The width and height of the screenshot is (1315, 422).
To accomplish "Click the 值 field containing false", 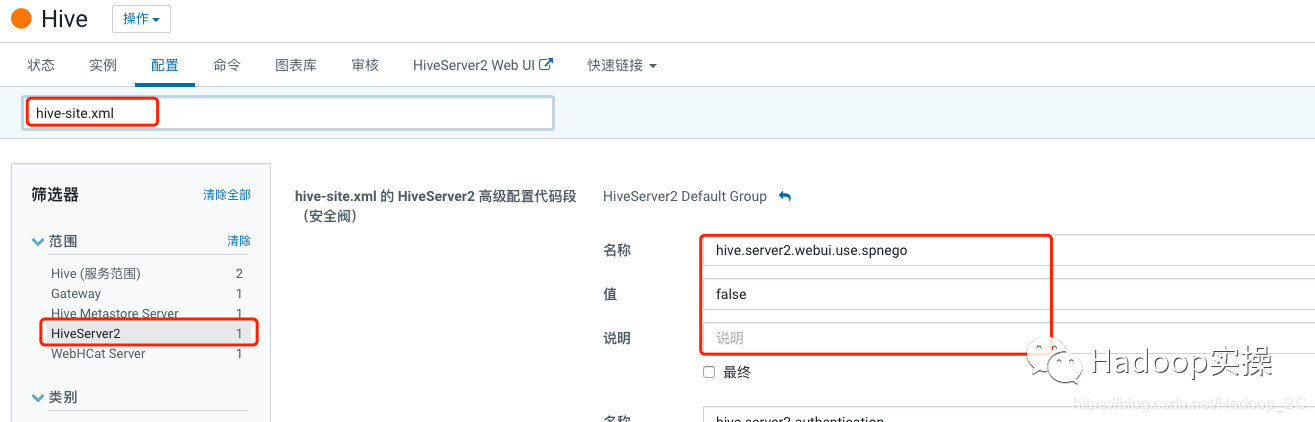I will click(x=1008, y=294).
